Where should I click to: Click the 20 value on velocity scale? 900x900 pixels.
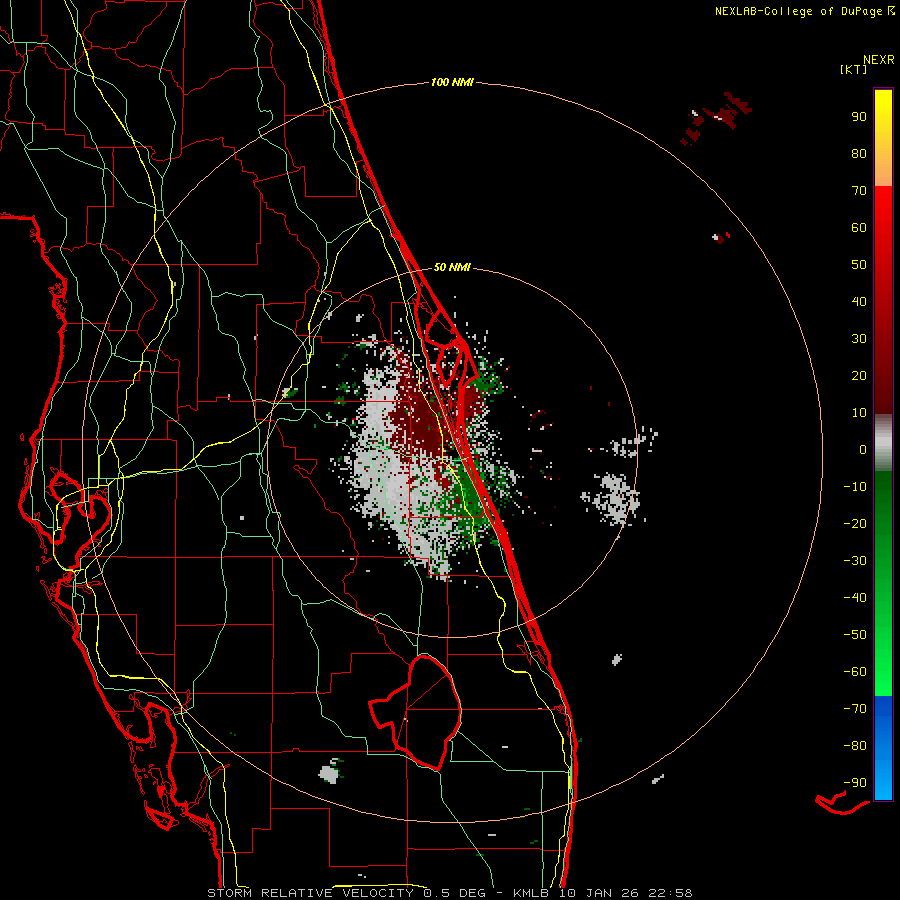[x=859, y=375]
